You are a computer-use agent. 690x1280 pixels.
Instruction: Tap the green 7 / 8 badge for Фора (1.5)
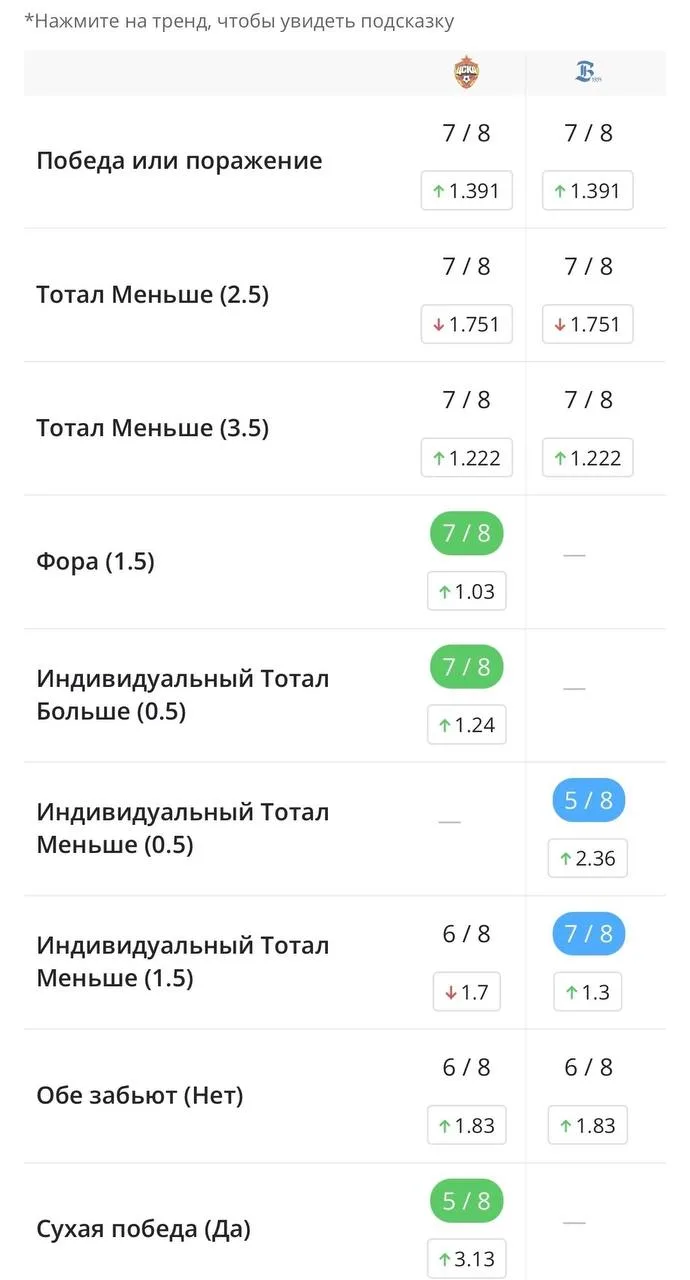click(x=467, y=533)
